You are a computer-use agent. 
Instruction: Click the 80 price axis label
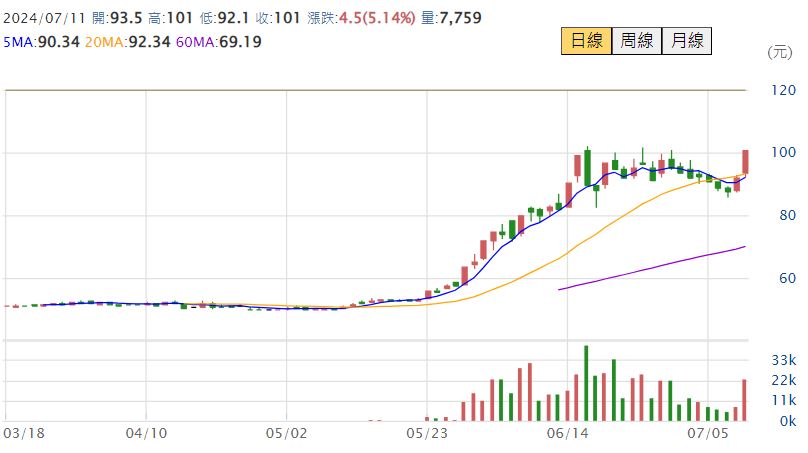787,215
